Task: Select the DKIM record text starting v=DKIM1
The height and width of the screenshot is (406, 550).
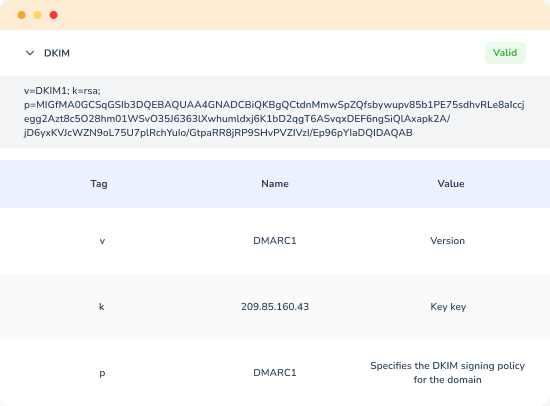Action: [x=274, y=112]
